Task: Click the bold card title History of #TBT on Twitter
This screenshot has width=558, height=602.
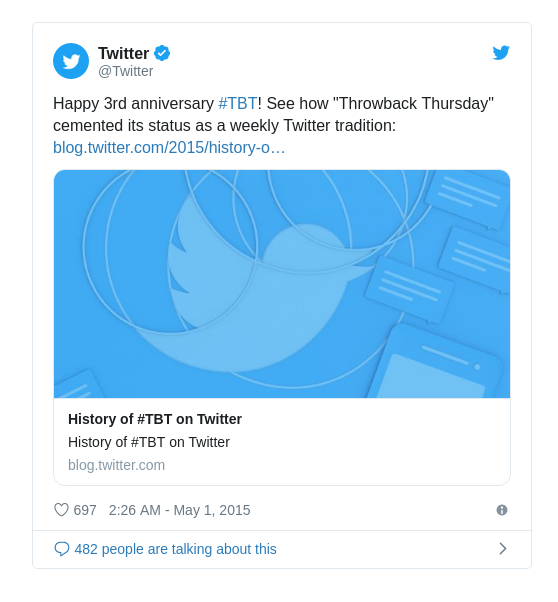Action: coord(155,419)
